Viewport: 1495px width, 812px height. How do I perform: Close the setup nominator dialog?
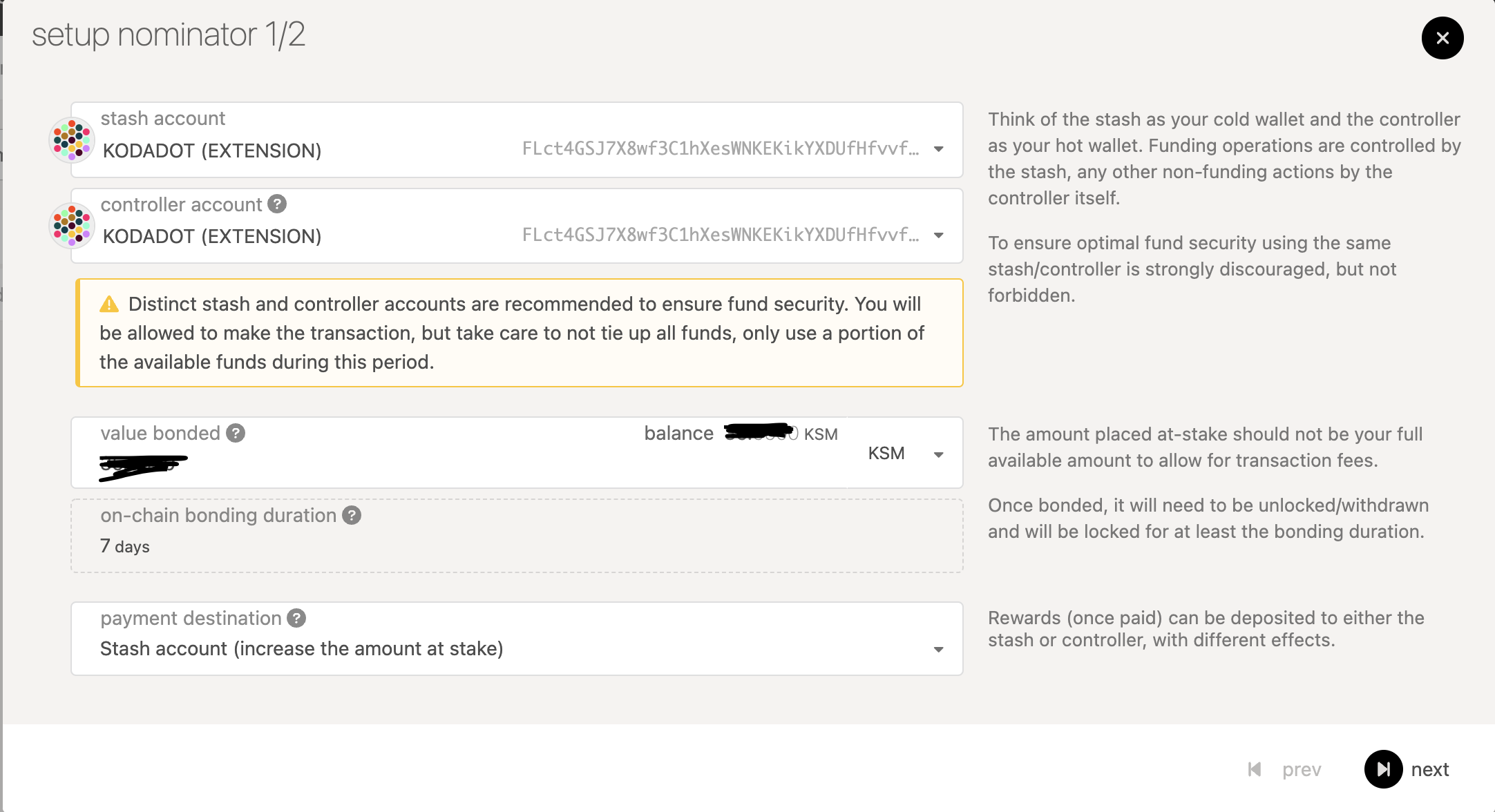(x=1442, y=38)
